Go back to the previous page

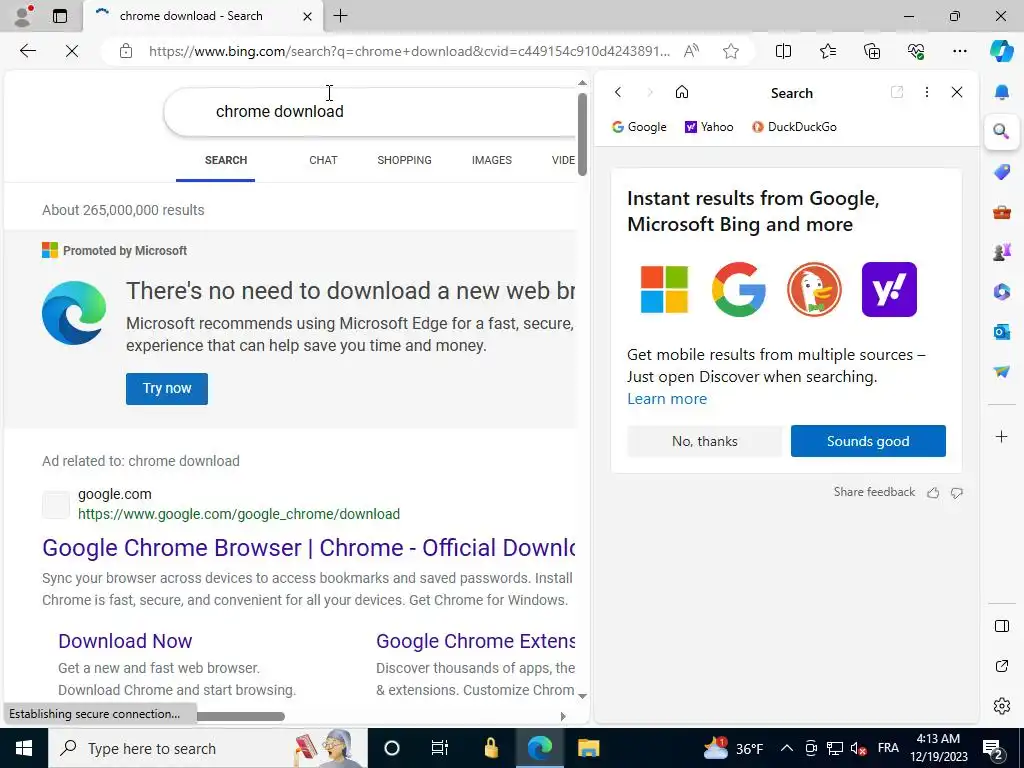[27, 51]
